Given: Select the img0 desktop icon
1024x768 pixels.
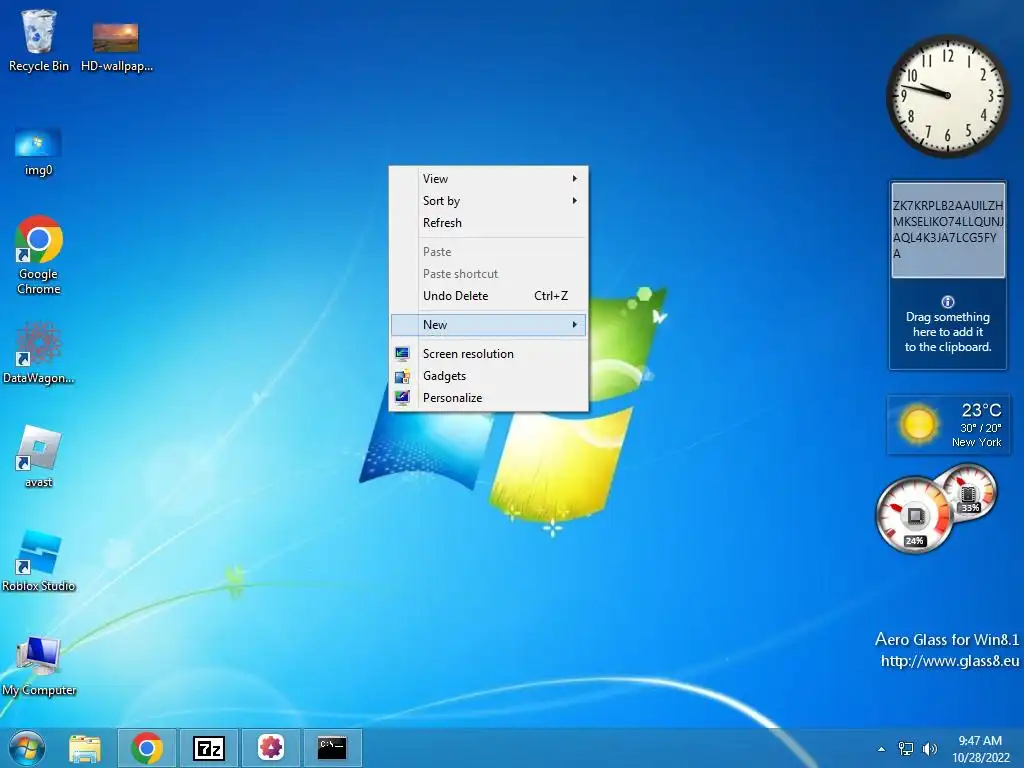Looking at the screenshot, I should tap(38, 152).
